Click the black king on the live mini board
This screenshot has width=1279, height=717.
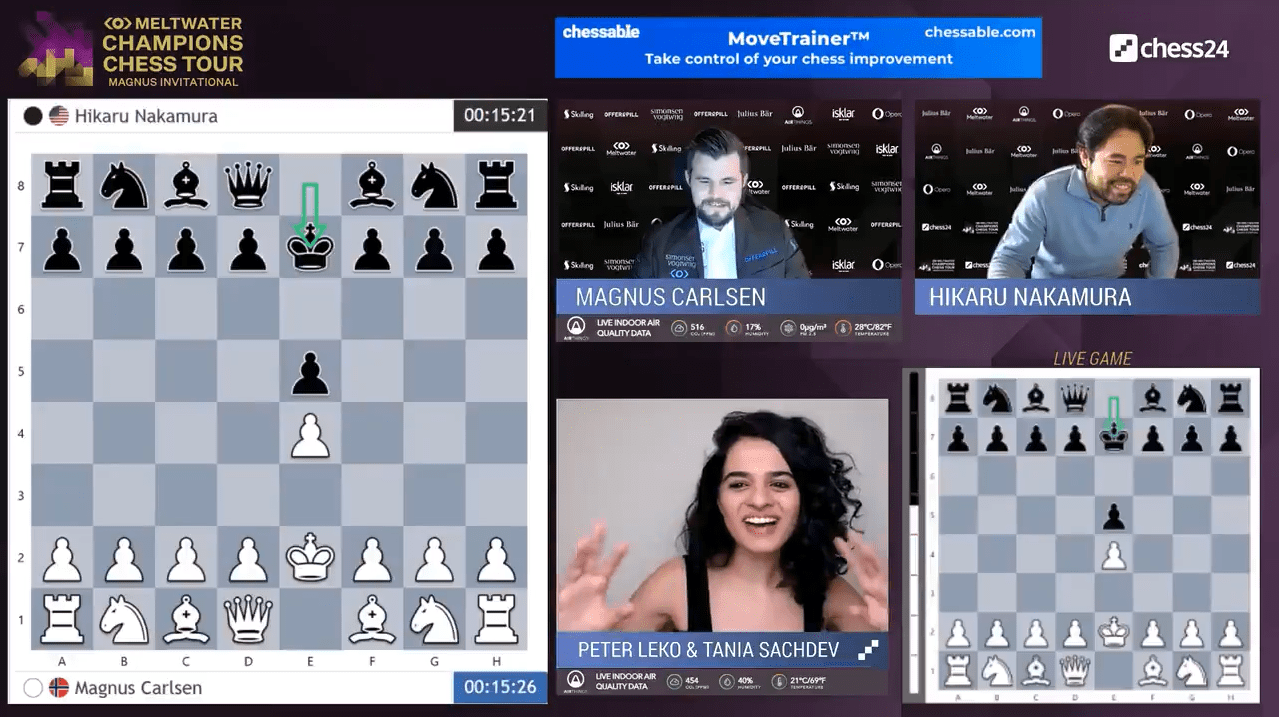click(x=1114, y=437)
